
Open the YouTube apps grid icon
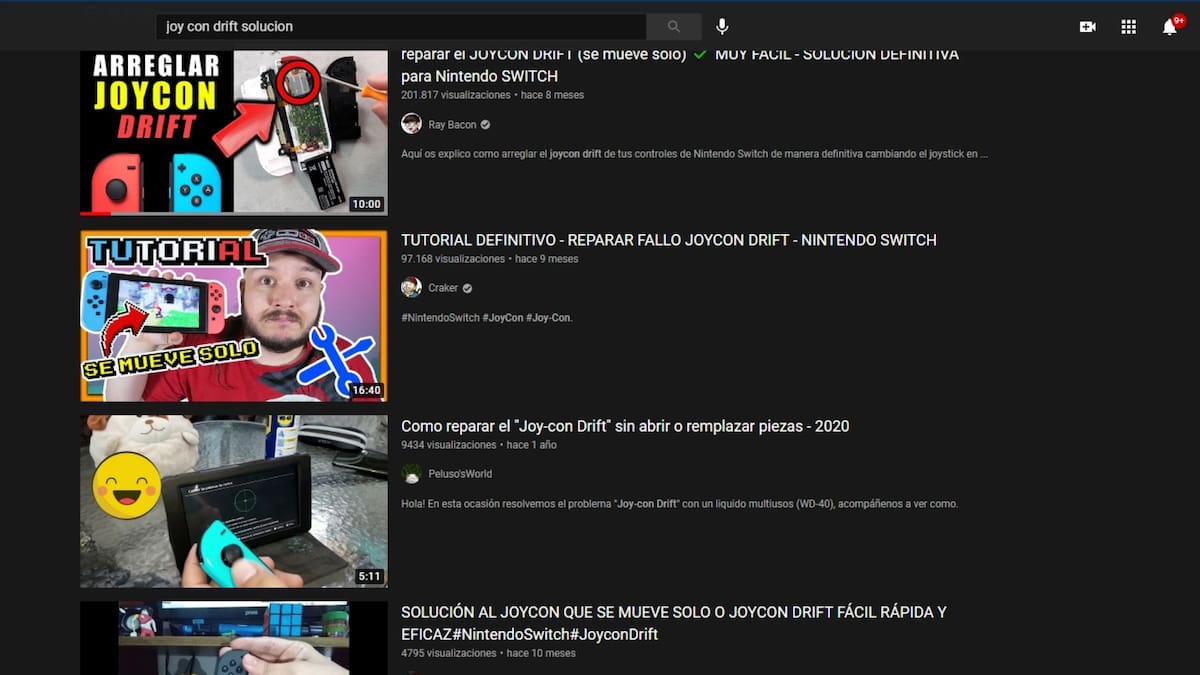[x=1129, y=27]
